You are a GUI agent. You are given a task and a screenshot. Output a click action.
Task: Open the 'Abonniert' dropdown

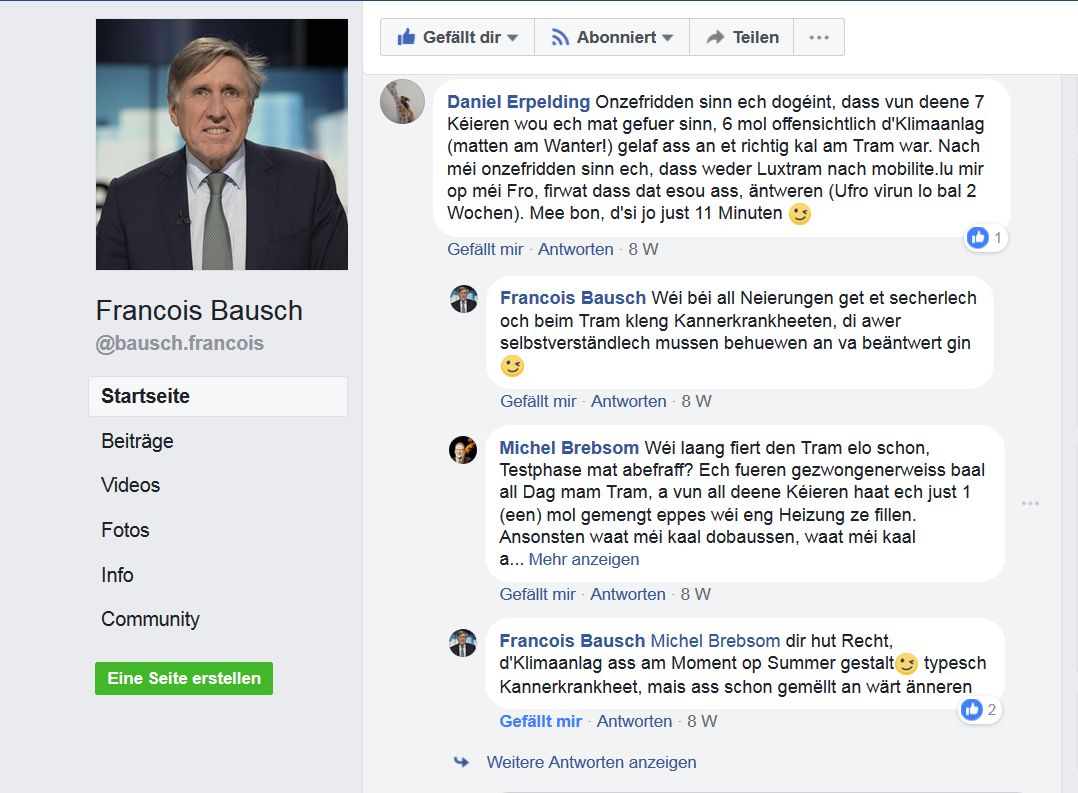point(612,37)
